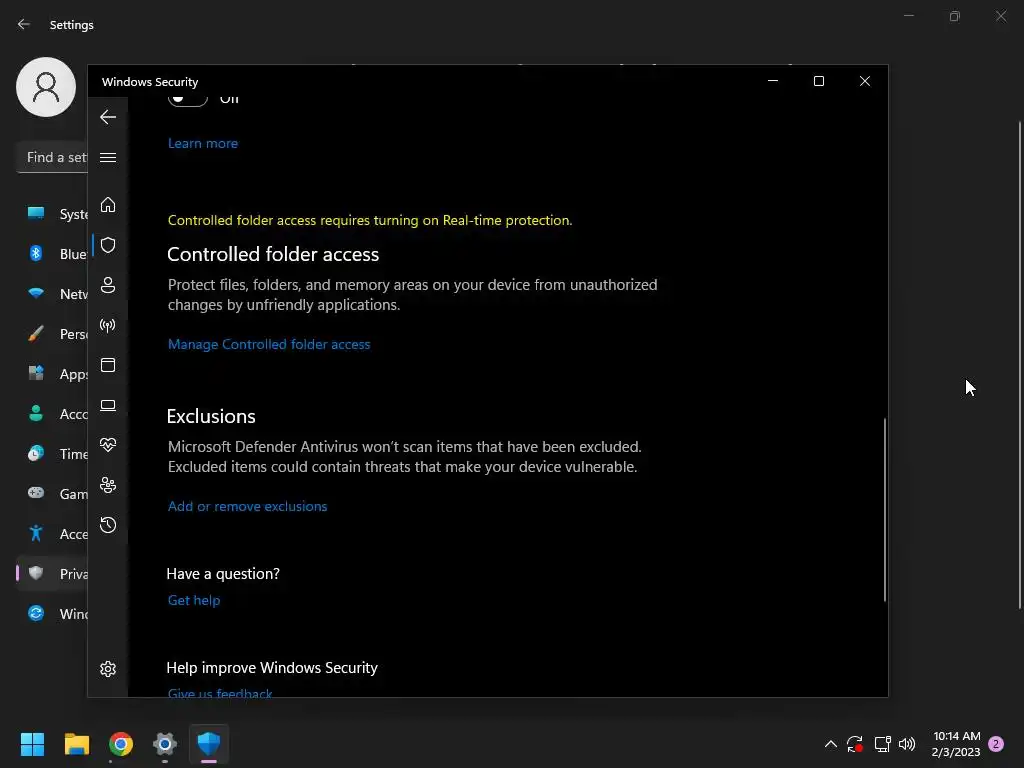Open Home in Windows Security sidebar
This screenshot has width=1024, height=768.
pyautogui.click(x=108, y=205)
